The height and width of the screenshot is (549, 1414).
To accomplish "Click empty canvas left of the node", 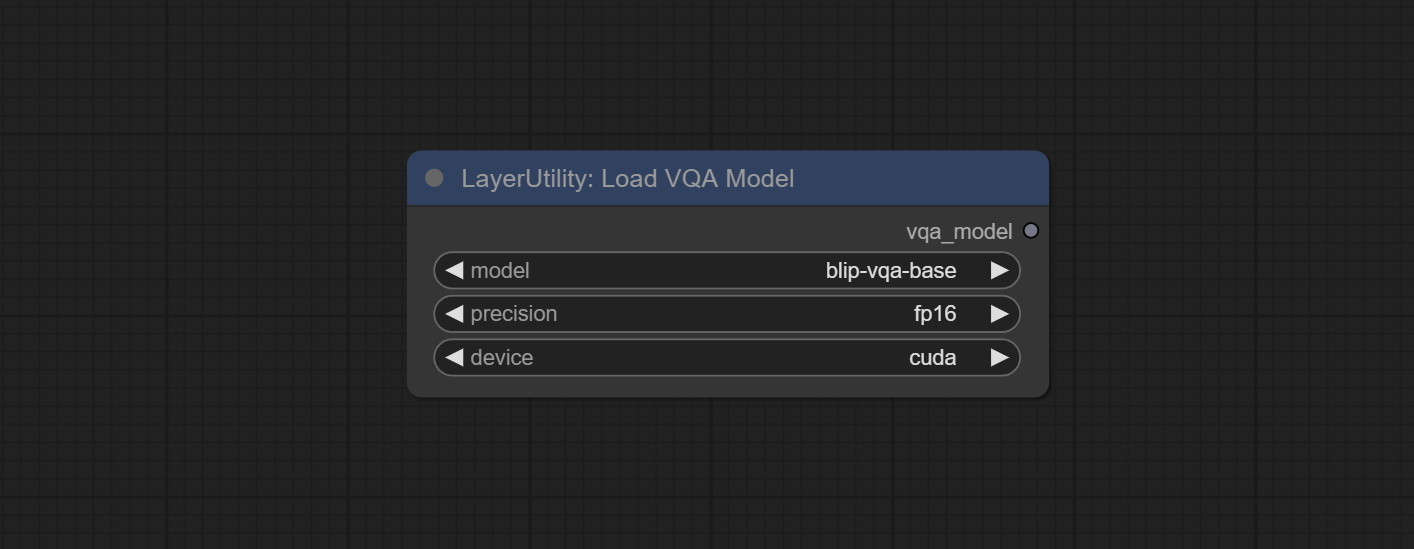I will (200, 280).
